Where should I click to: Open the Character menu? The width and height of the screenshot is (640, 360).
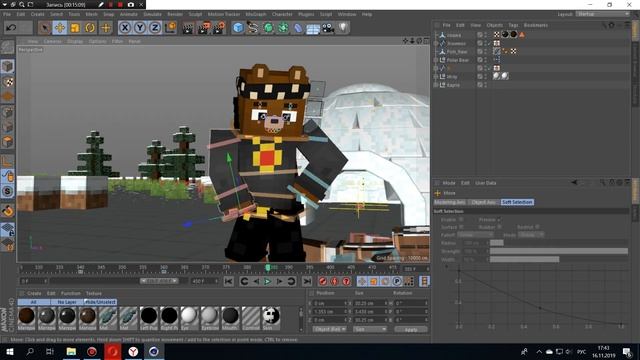(282, 14)
